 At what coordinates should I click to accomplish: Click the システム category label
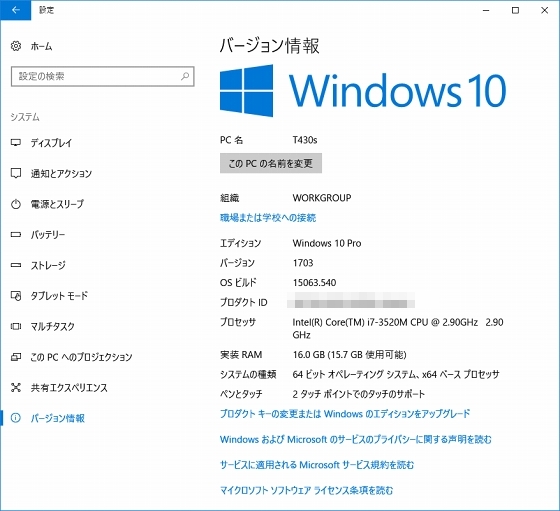pos(25,117)
